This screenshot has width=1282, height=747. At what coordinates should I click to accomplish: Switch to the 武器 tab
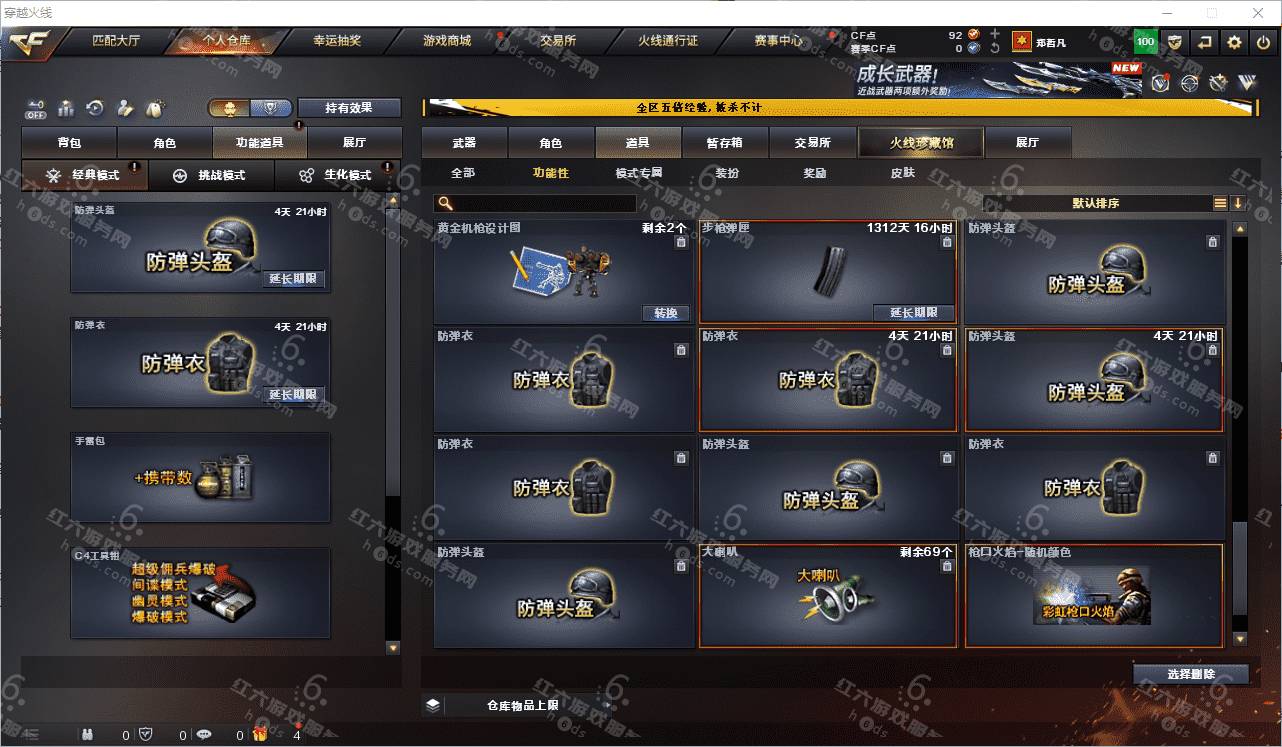pos(464,143)
